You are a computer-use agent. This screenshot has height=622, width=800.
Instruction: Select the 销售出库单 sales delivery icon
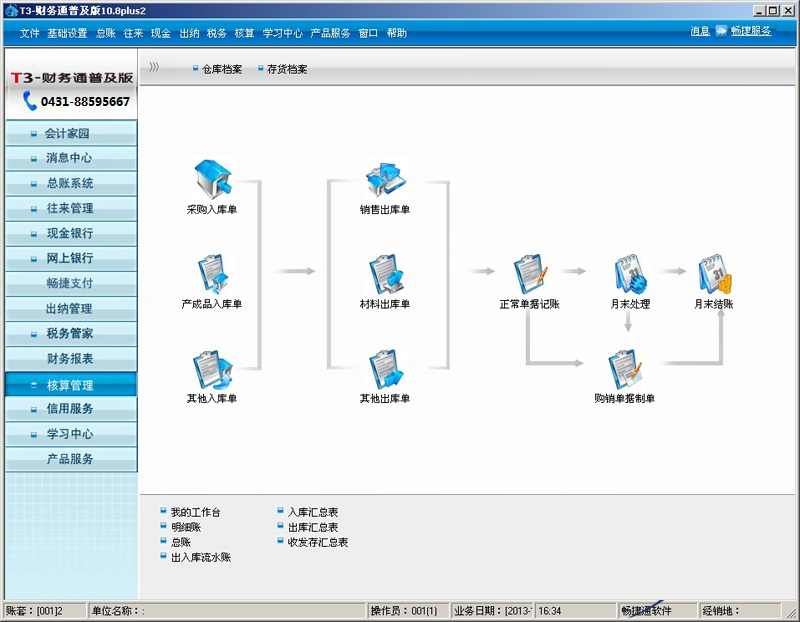385,178
